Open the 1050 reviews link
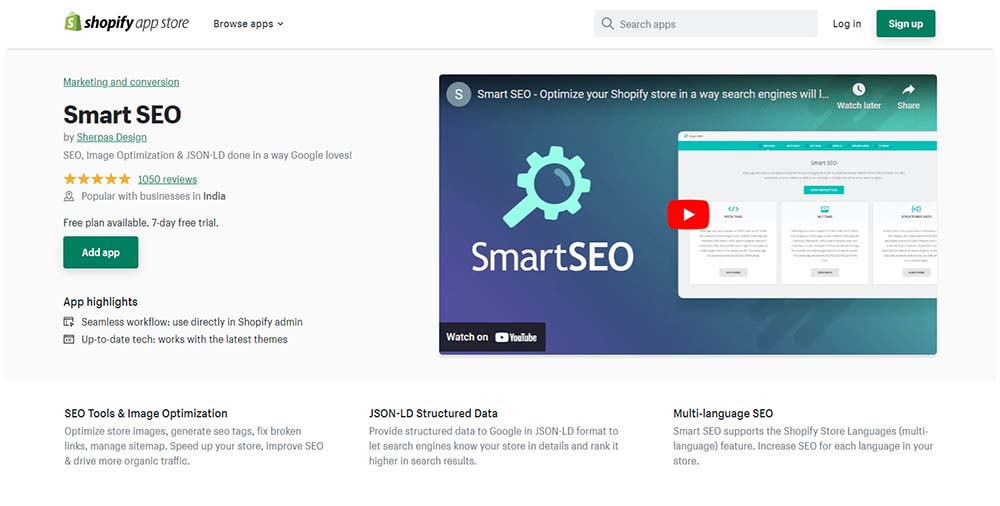This screenshot has height=506, width=1000. 167,179
